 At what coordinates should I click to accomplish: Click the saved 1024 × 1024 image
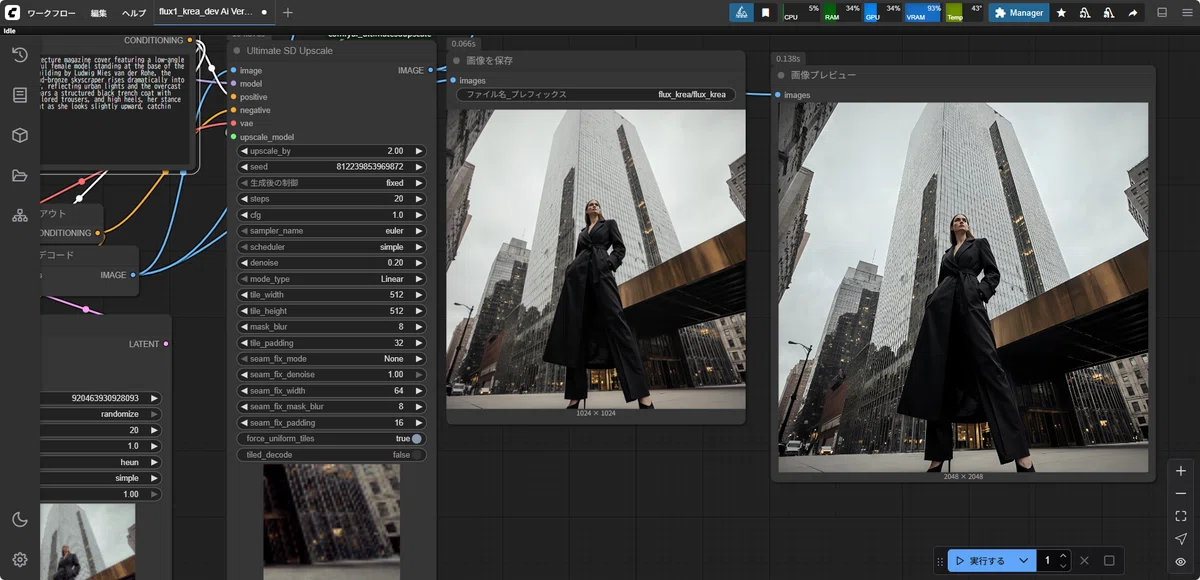pyautogui.click(x=596, y=259)
